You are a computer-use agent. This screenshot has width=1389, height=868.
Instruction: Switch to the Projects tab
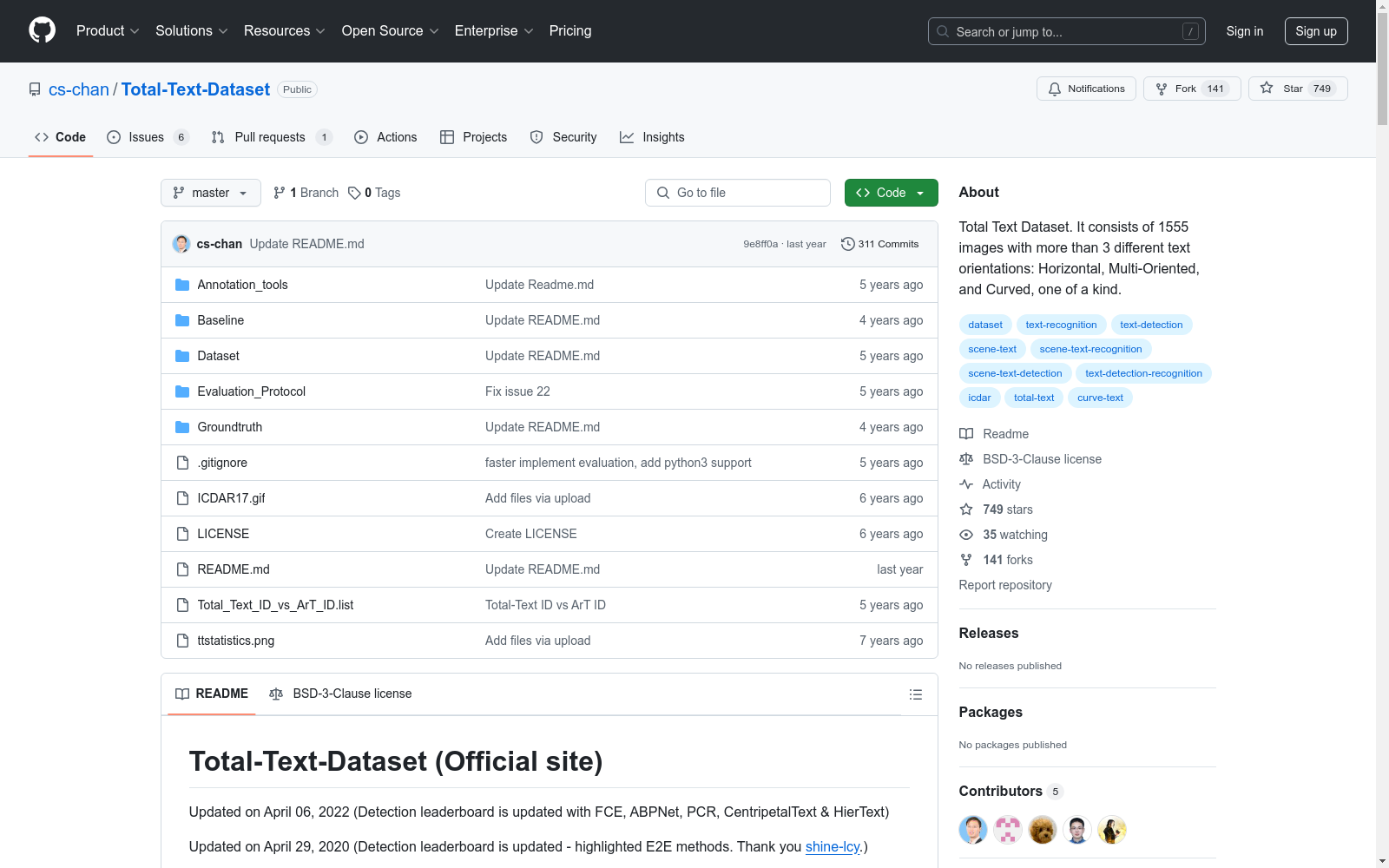click(473, 137)
